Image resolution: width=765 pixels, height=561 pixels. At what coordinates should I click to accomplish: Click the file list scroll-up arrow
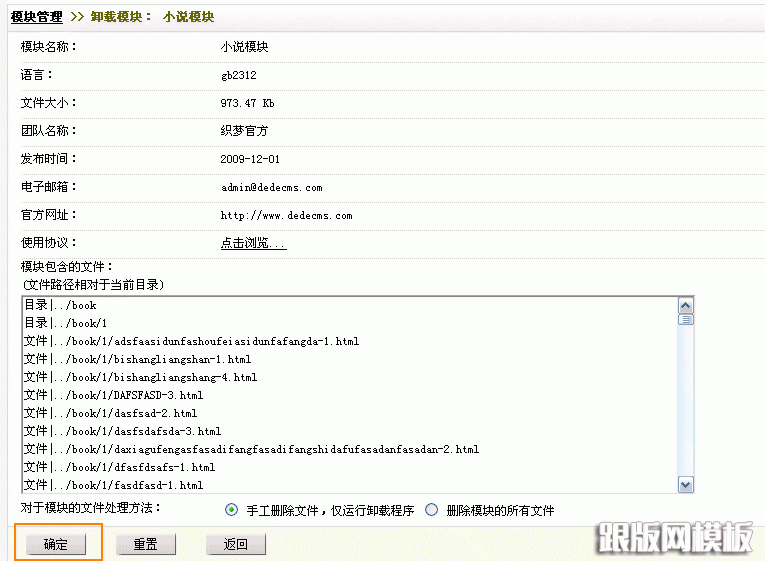[685, 306]
